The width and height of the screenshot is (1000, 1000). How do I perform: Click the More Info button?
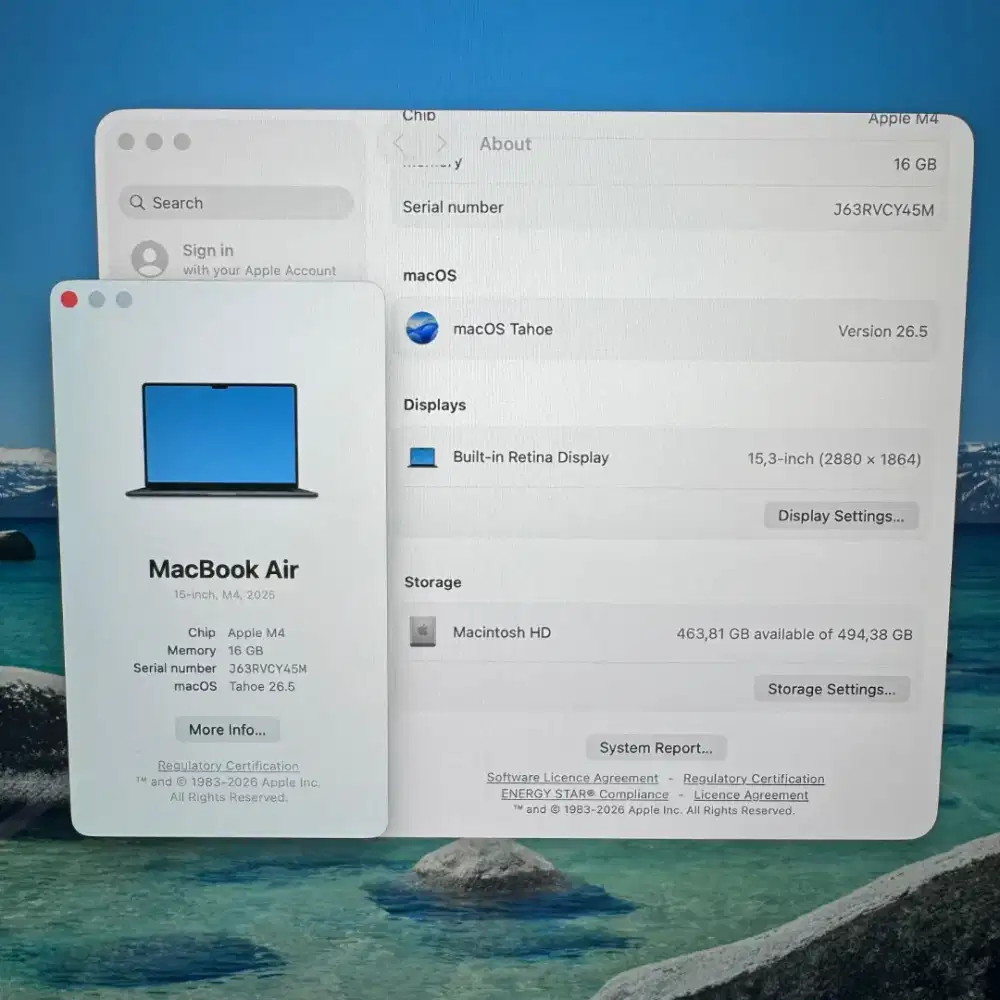click(x=227, y=730)
